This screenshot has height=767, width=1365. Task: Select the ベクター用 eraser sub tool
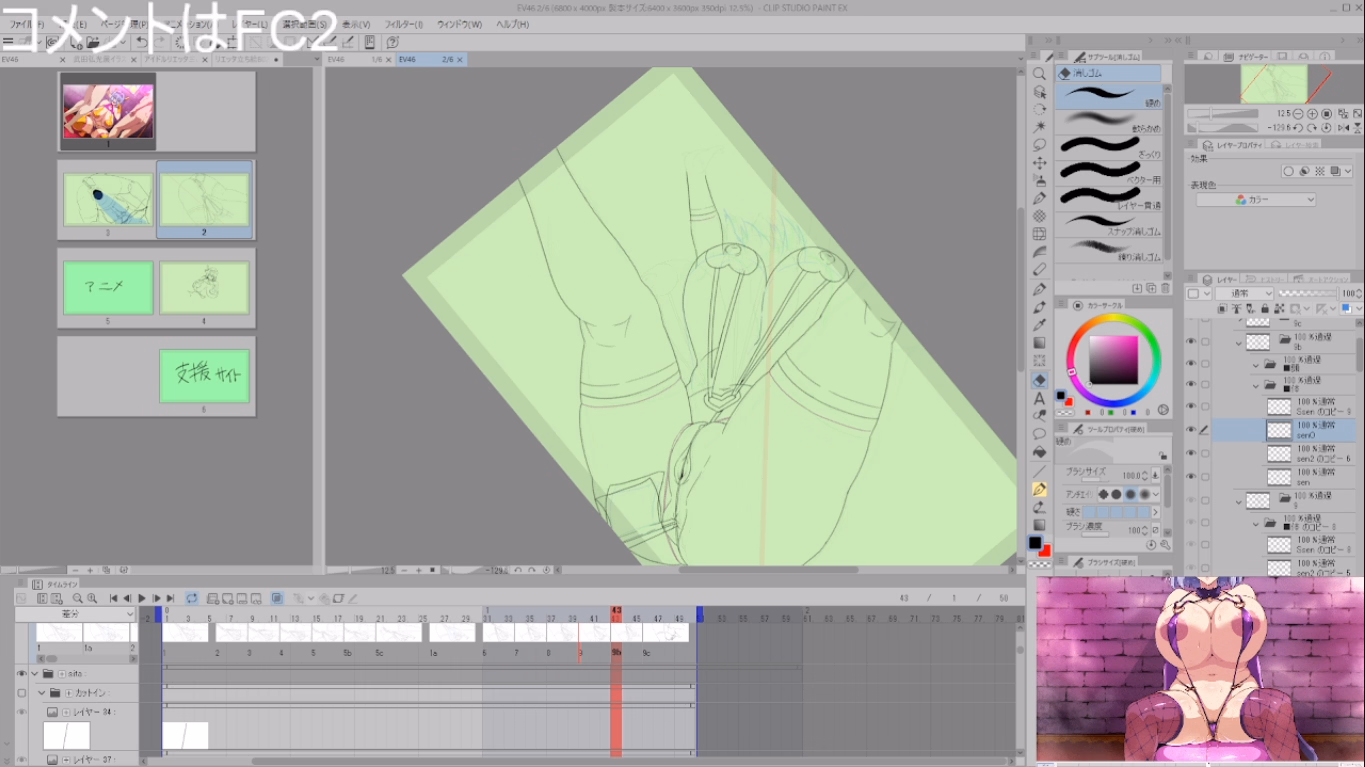1110,172
